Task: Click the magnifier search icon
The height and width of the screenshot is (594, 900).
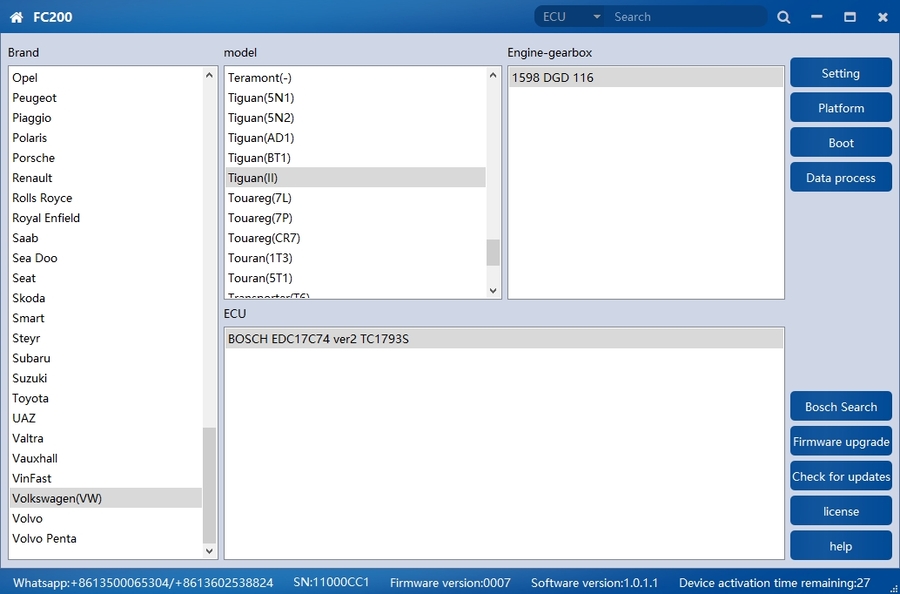Action: pos(783,17)
